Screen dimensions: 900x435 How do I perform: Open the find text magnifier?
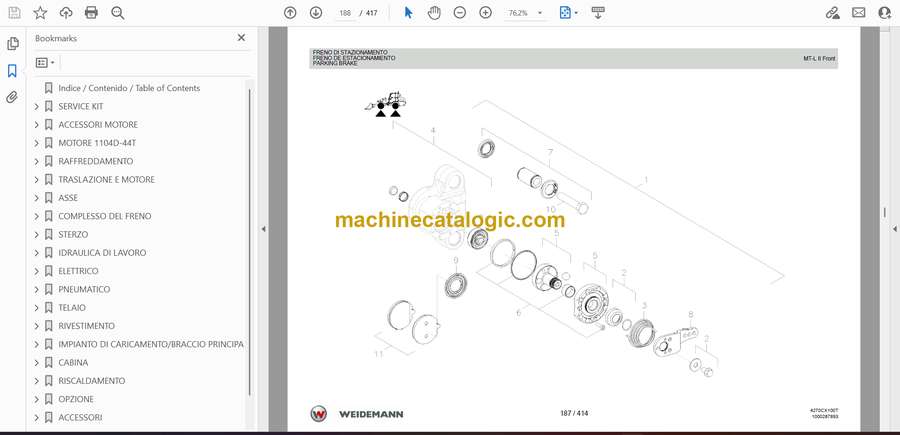[118, 13]
